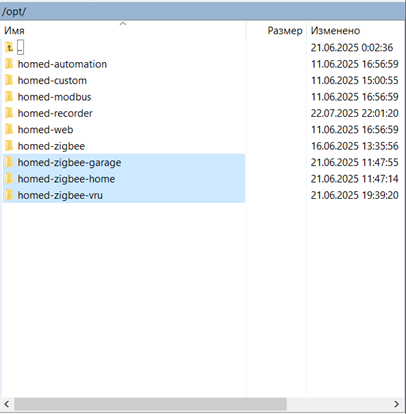Click the horizontal scrollbar right arrow

(x=397, y=404)
